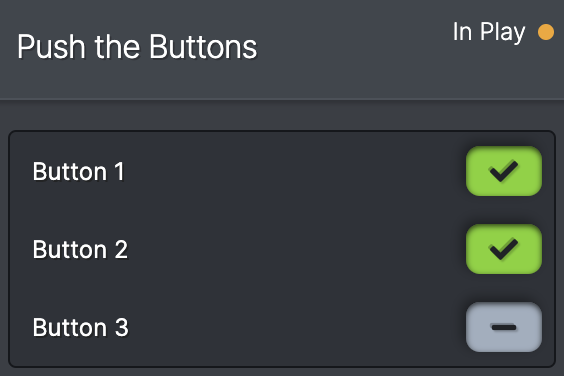Uncheck the checked Button 1 box
This screenshot has height=376, width=564.
504,171
